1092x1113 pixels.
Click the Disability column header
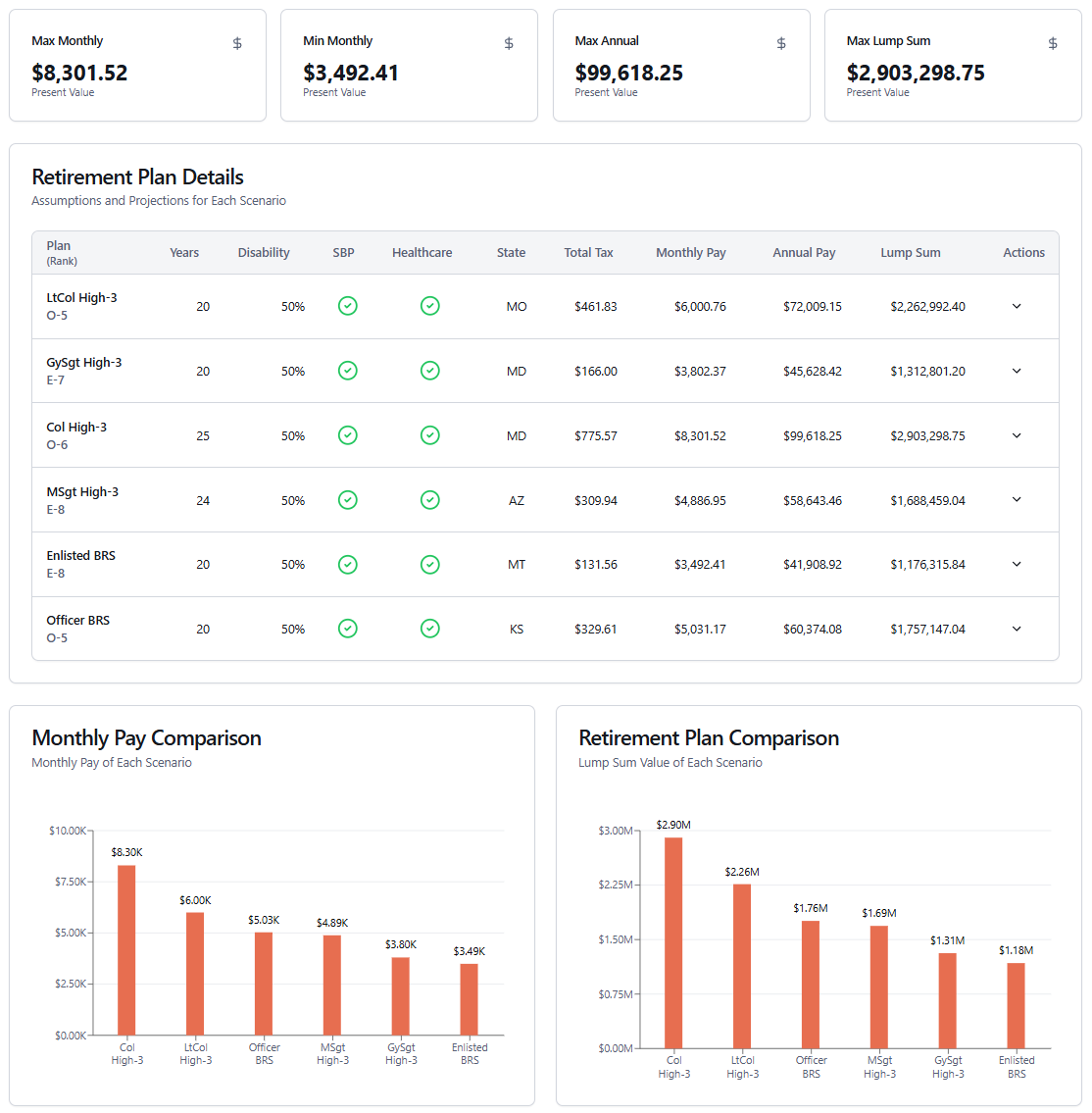[264, 253]
